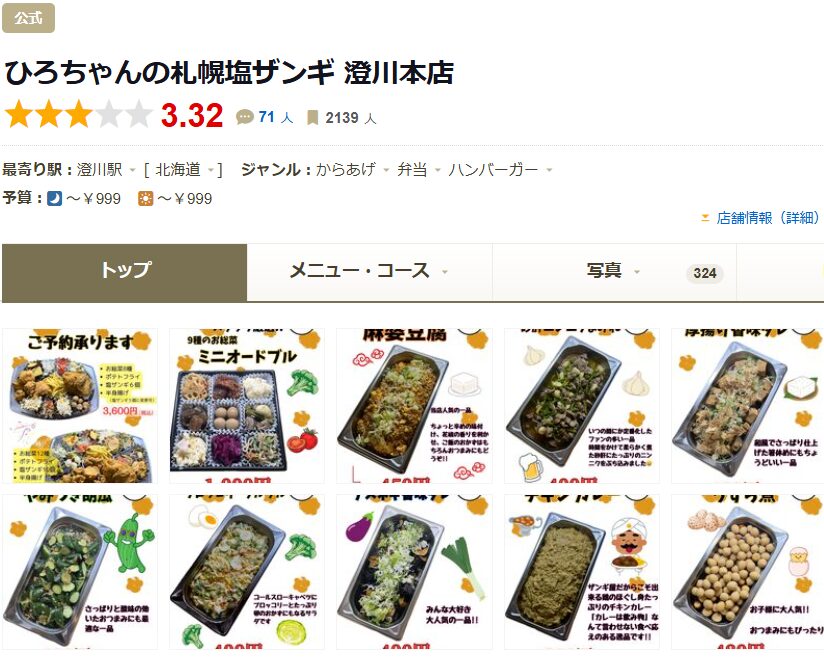Open the ハンバーガー genre dropdown
This screenshot has height=667, width=824.
click(549, 170)
